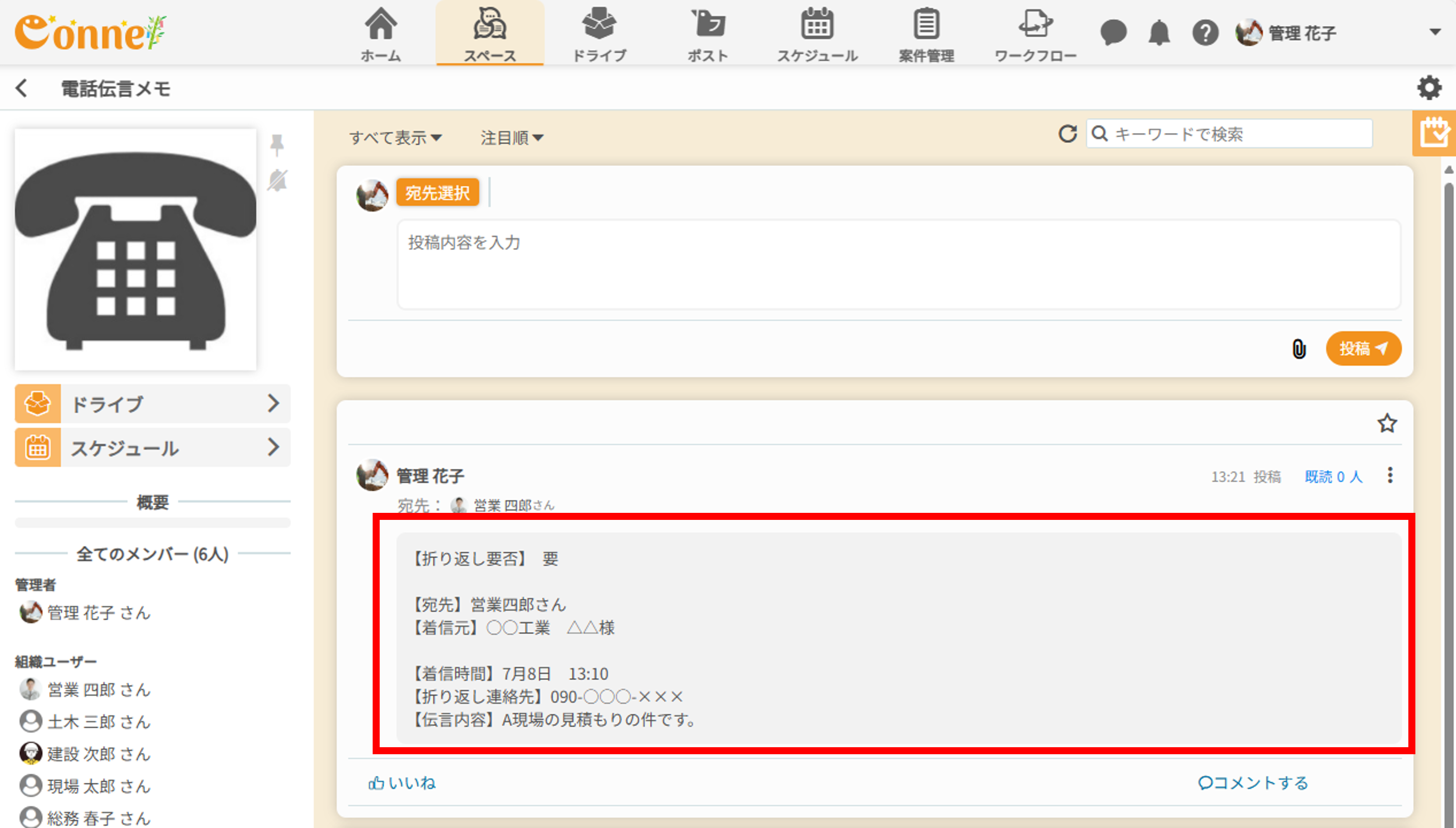Click the 投稿内容を入力 text area

tap(898, 264)
